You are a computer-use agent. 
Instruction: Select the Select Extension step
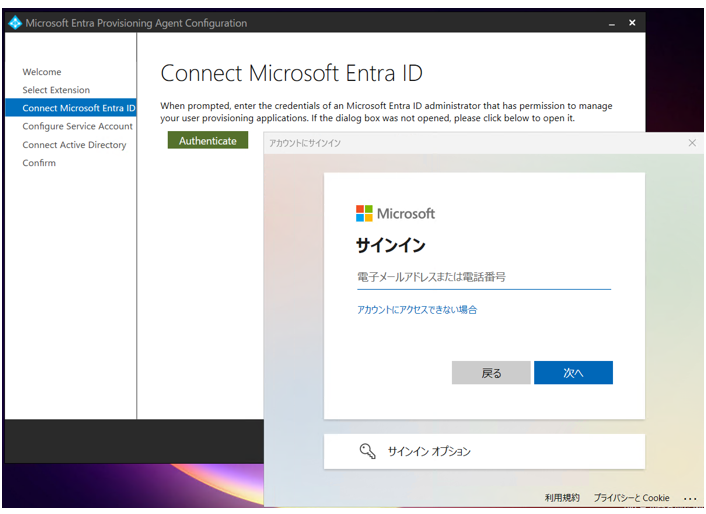(56, 90)
